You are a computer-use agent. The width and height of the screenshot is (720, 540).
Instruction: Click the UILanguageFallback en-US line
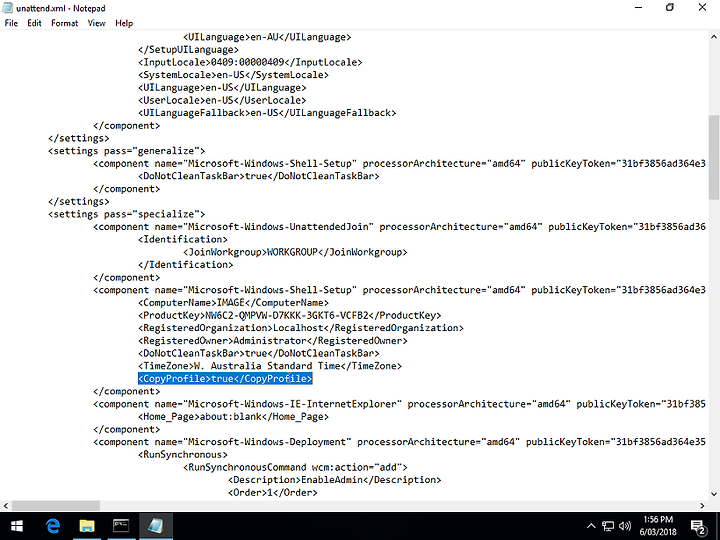(x=267, y=112)
